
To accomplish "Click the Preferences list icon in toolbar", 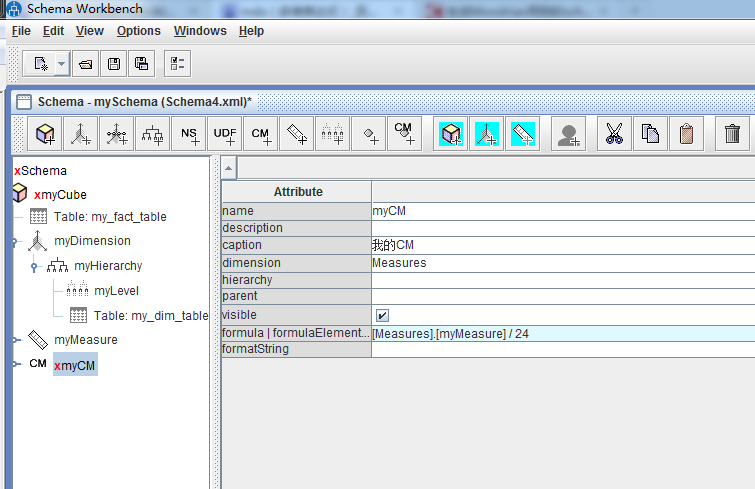I will (x=177, y=64).
